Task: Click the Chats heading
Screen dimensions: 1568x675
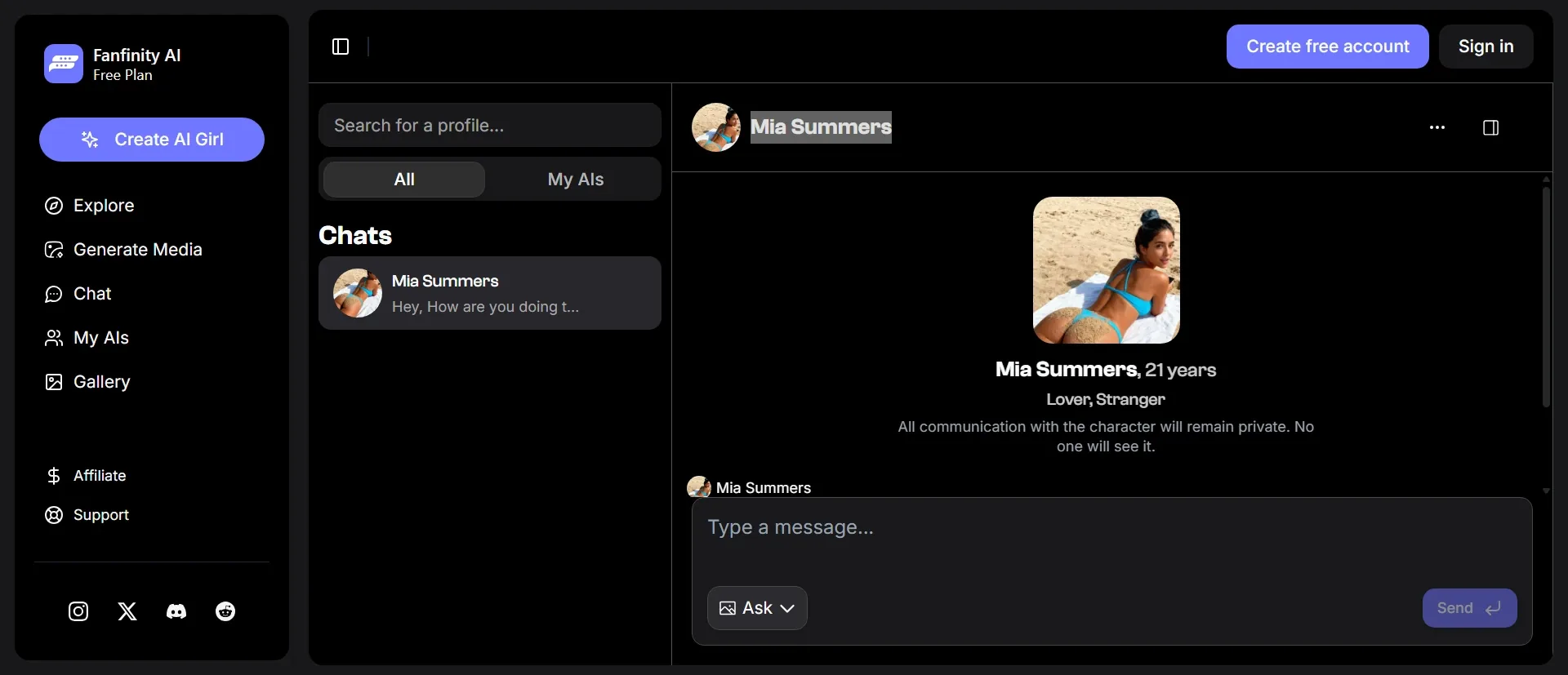Action: click(355, 235)
